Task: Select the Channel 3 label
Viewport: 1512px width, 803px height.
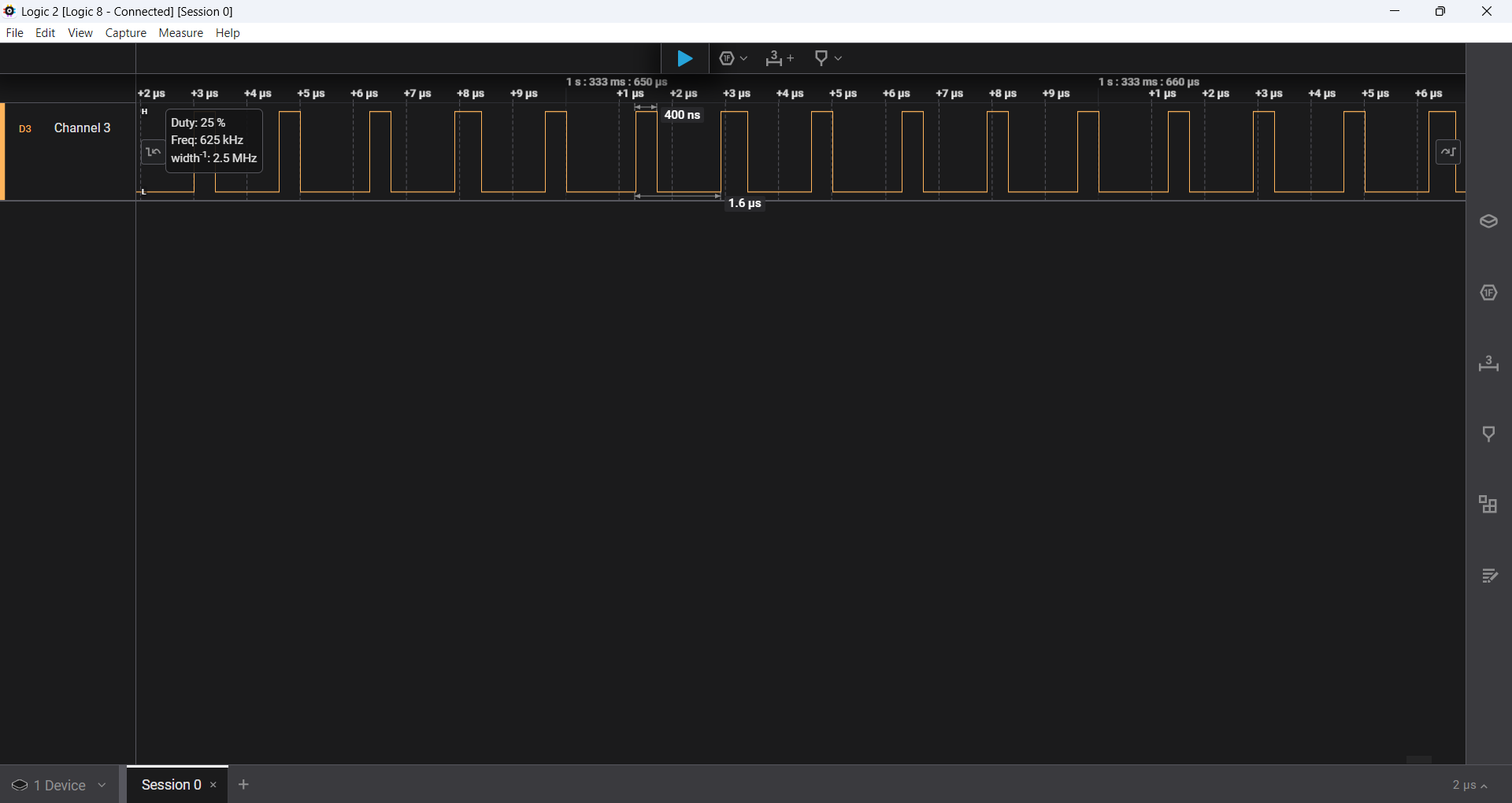Action: click(82, 128)
